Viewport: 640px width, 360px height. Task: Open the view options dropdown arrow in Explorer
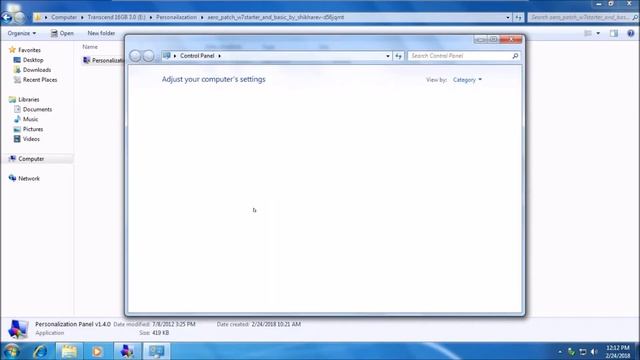[598, 33]
